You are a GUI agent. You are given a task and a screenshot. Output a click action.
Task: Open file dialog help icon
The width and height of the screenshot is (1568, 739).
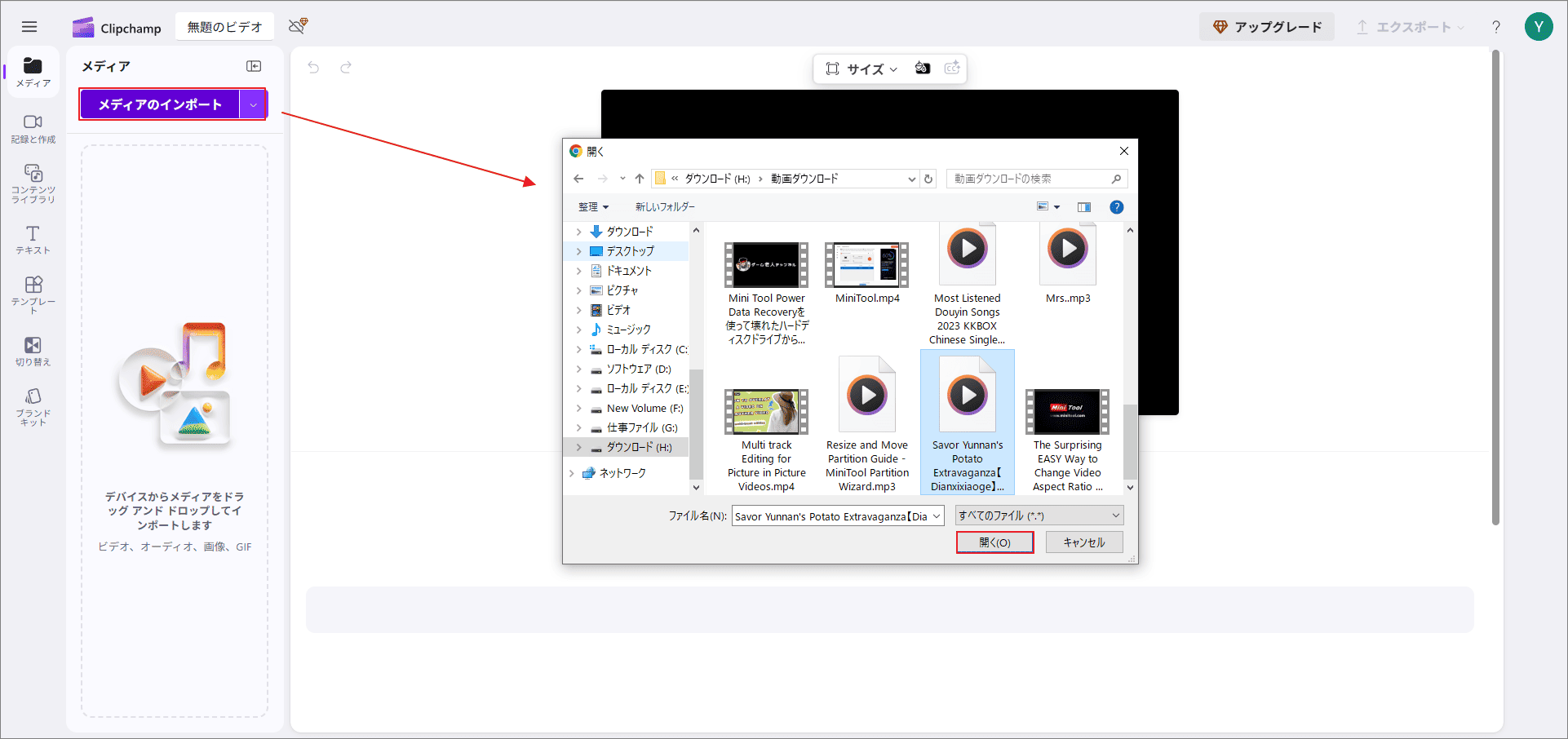[1117, 207]
